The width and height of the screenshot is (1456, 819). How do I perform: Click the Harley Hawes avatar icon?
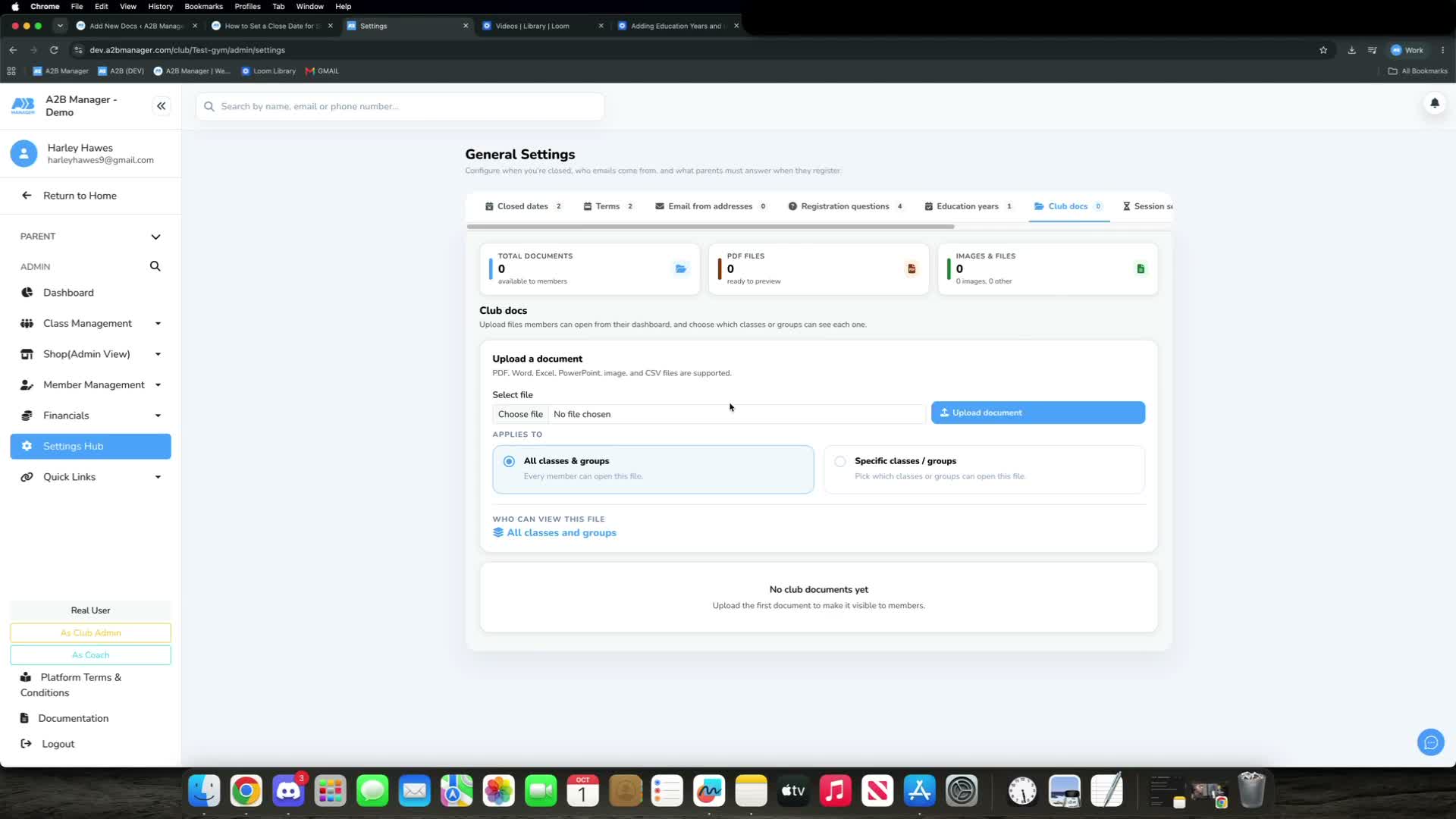point(24,153)
